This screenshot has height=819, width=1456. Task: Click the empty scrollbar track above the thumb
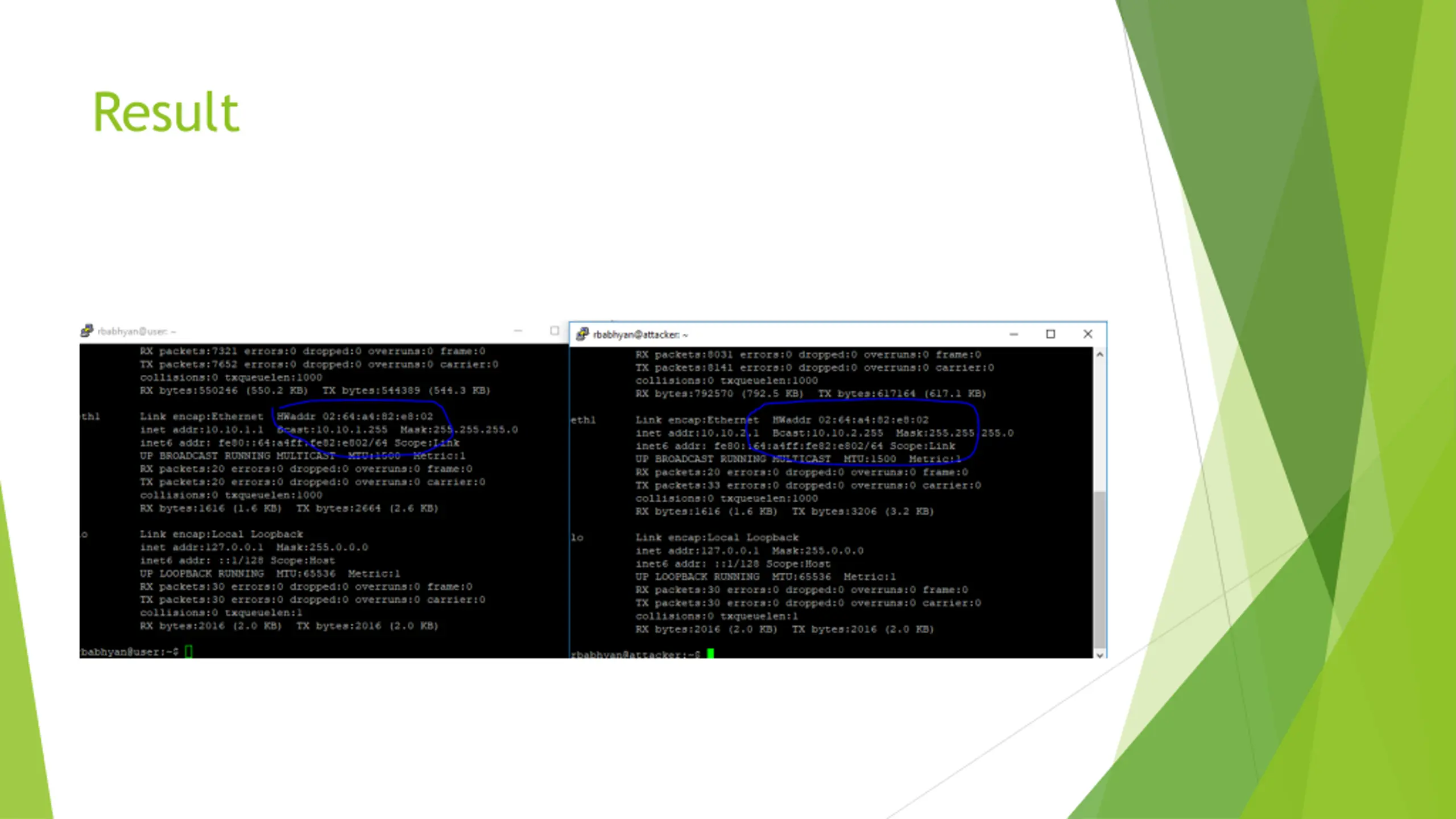[x=1100, y=426]
